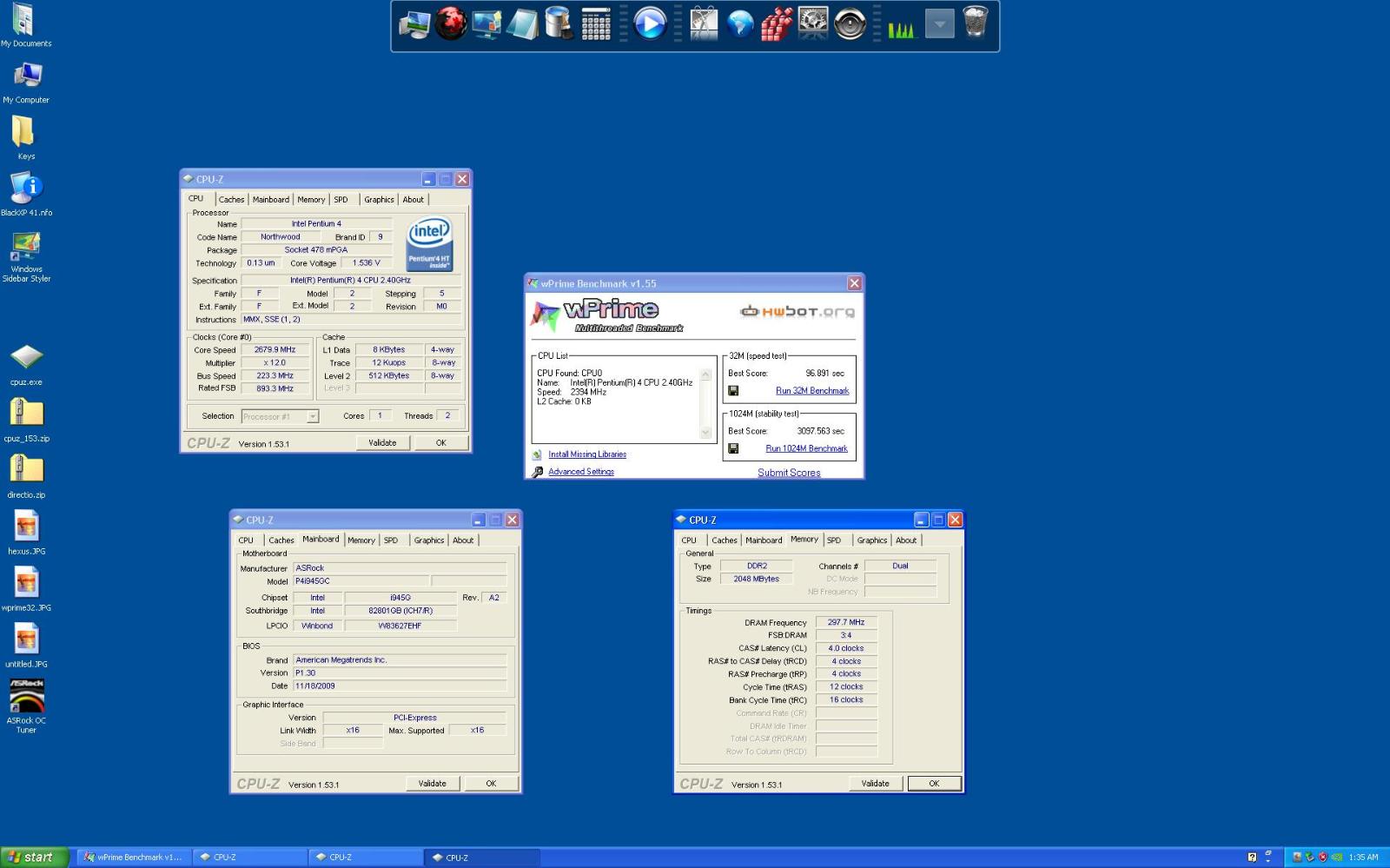Click the round speaker dock icon

coord(850,24)
